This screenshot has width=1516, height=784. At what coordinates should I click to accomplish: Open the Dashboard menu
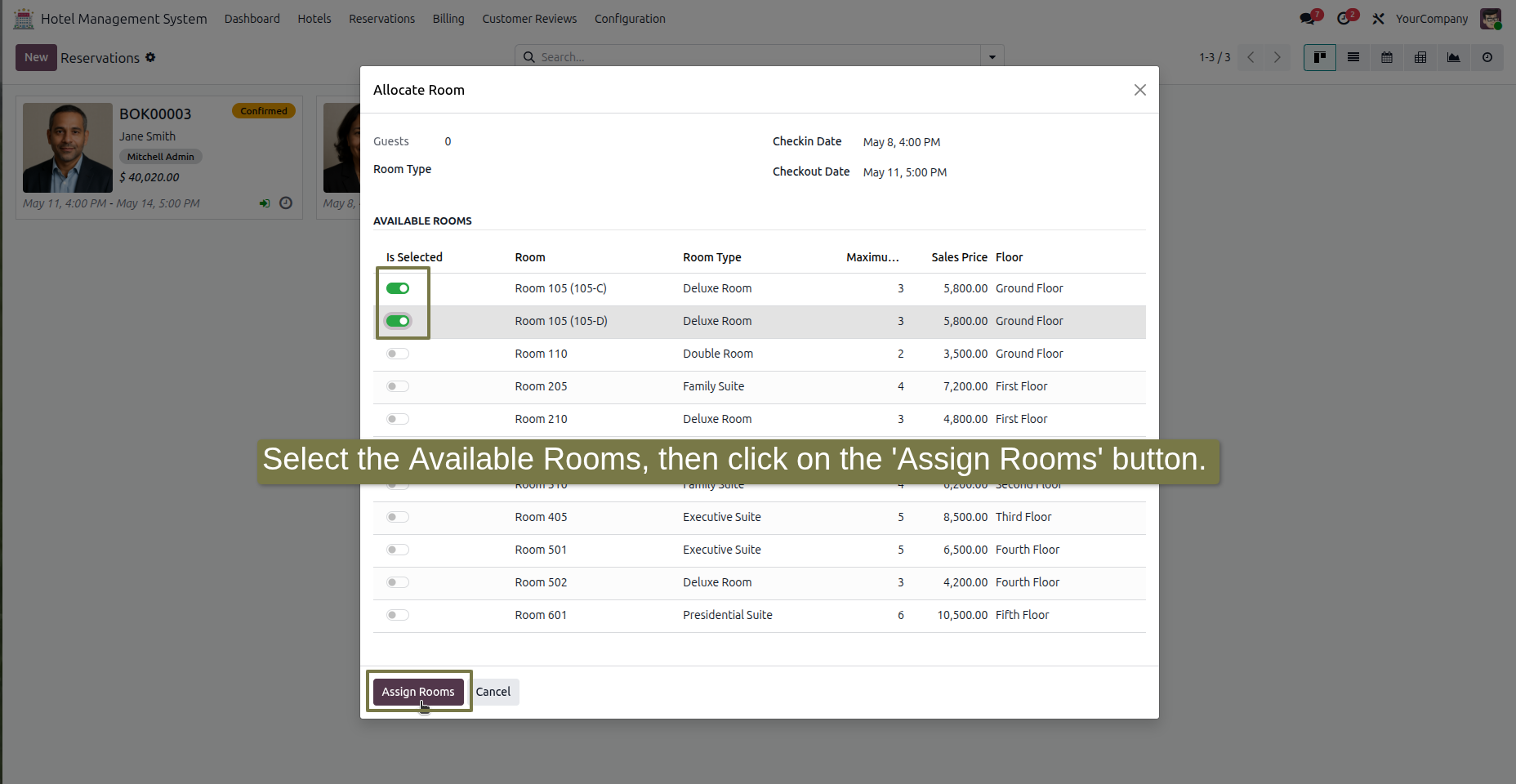[252, 18]
